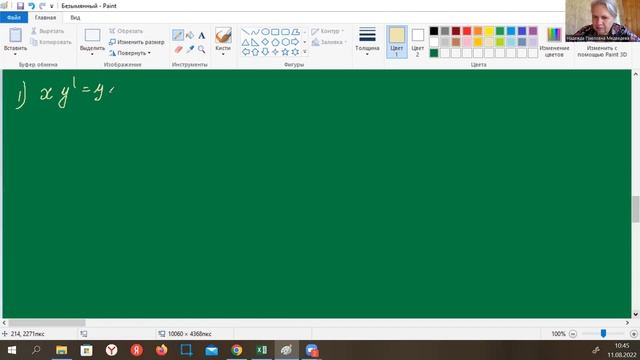Click the Копировать copy button
640x360 pixels.
(51, 42)
